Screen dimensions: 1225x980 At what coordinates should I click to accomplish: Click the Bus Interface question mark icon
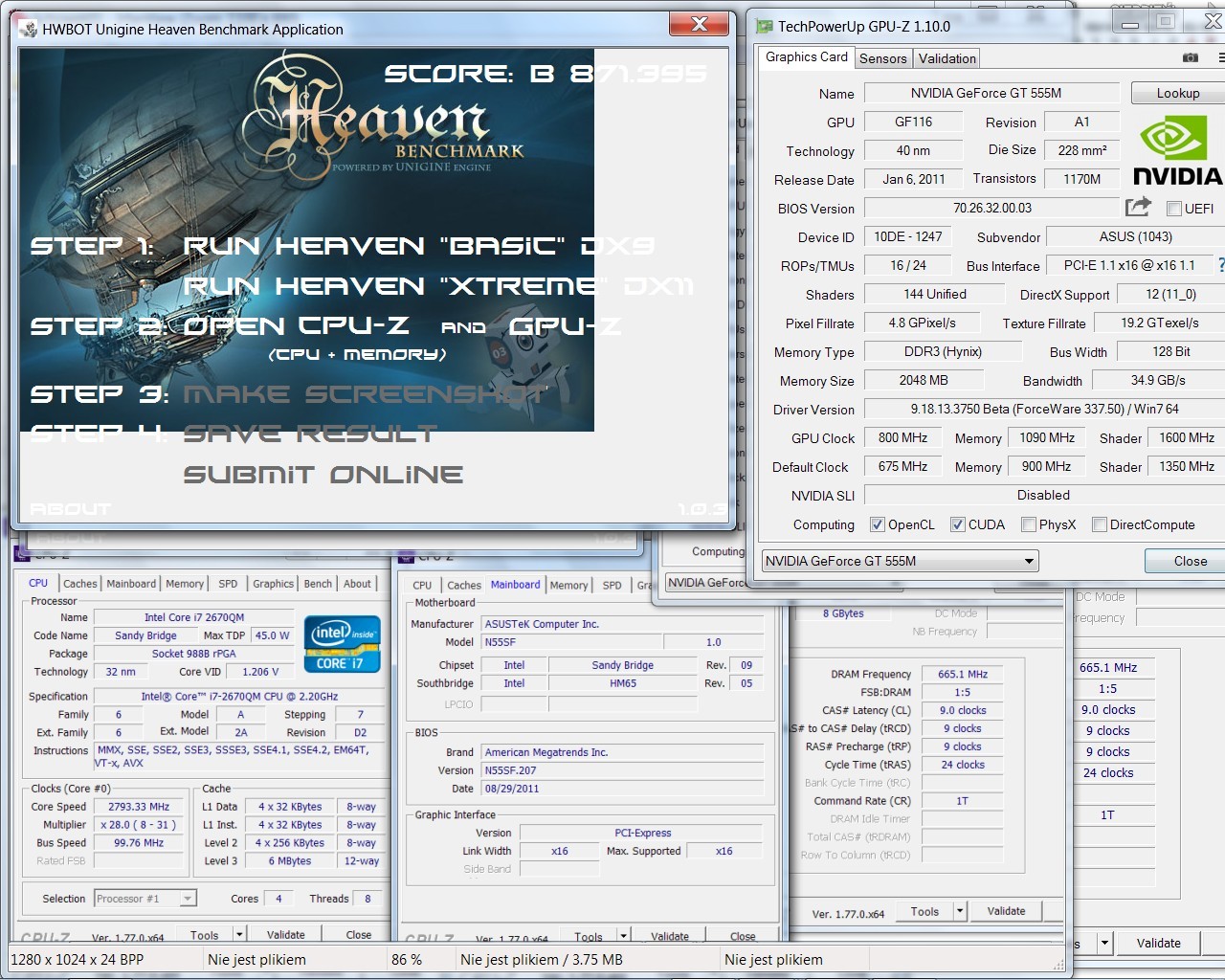click(x=1220, y=265)
